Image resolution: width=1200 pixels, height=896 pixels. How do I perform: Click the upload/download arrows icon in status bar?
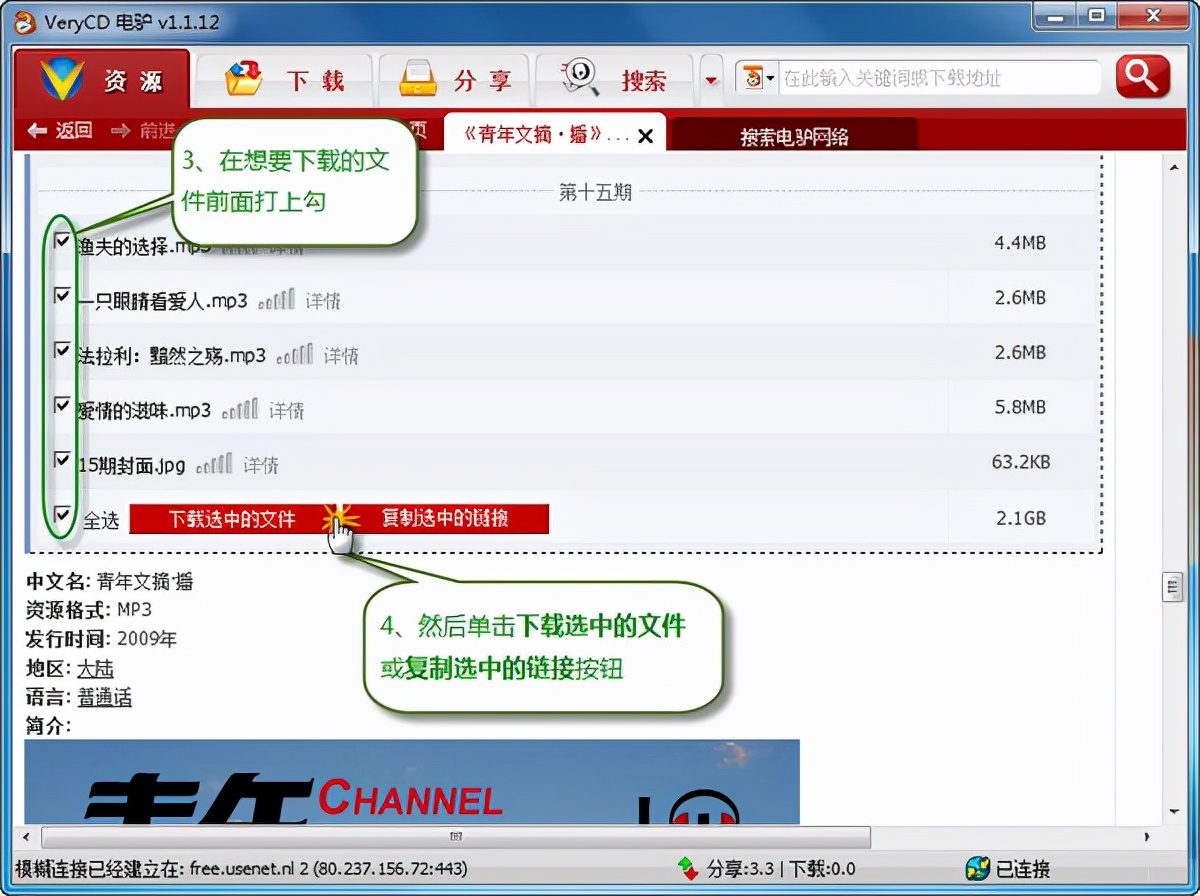pos(687,870)
